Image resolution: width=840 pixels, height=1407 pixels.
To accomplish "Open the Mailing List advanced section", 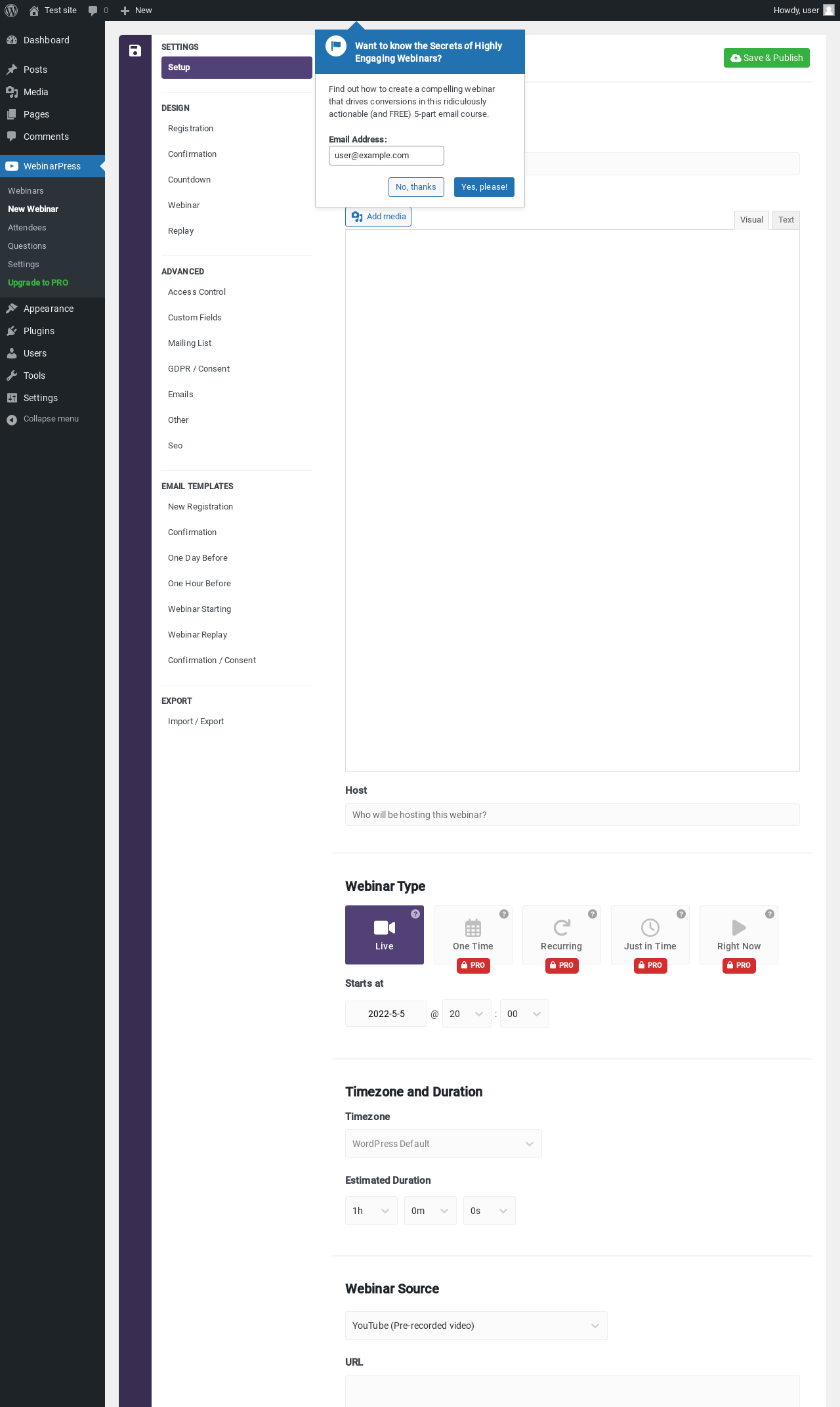I will coord(237,343).
